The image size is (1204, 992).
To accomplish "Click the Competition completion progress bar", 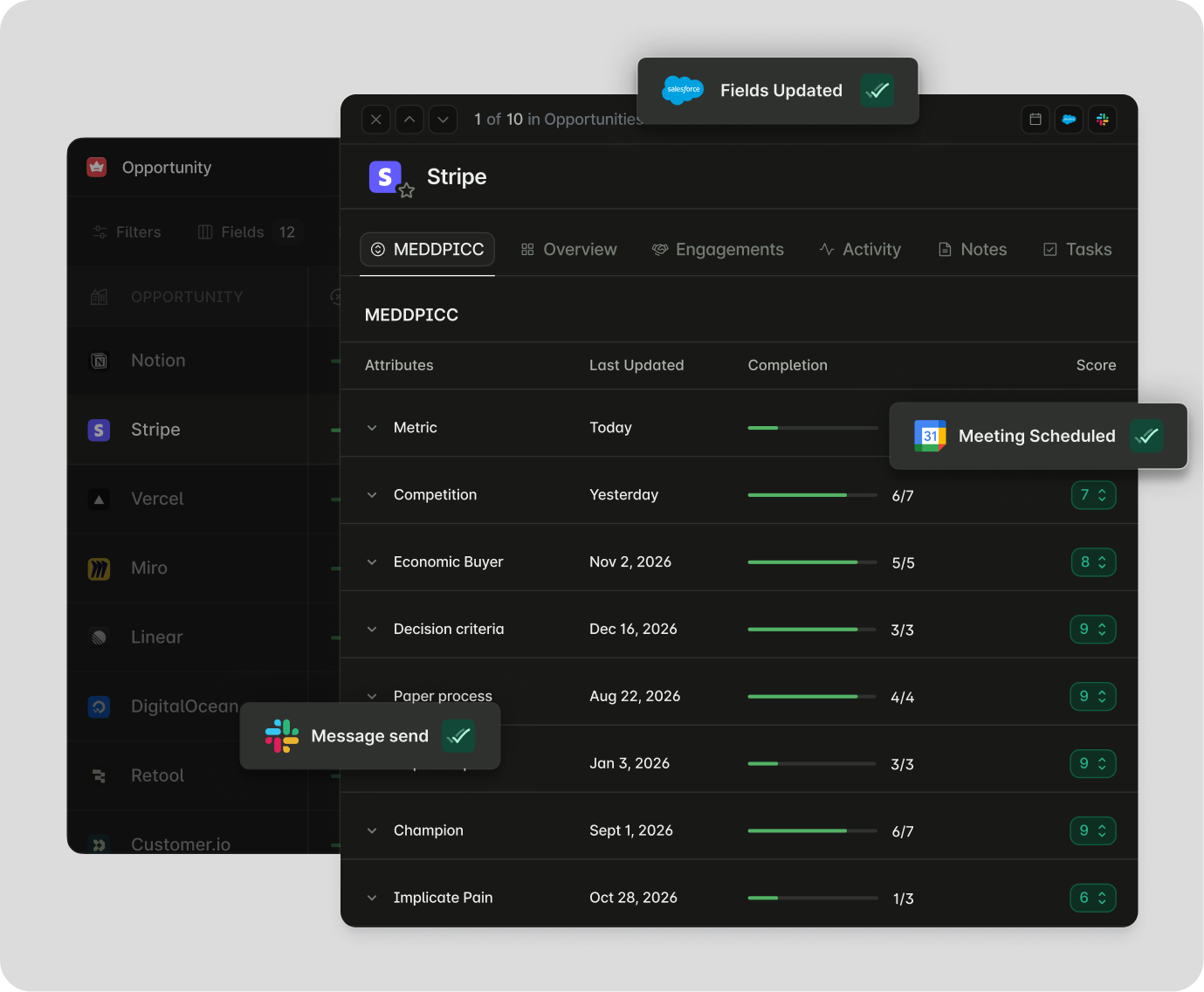I will (812, 495).
